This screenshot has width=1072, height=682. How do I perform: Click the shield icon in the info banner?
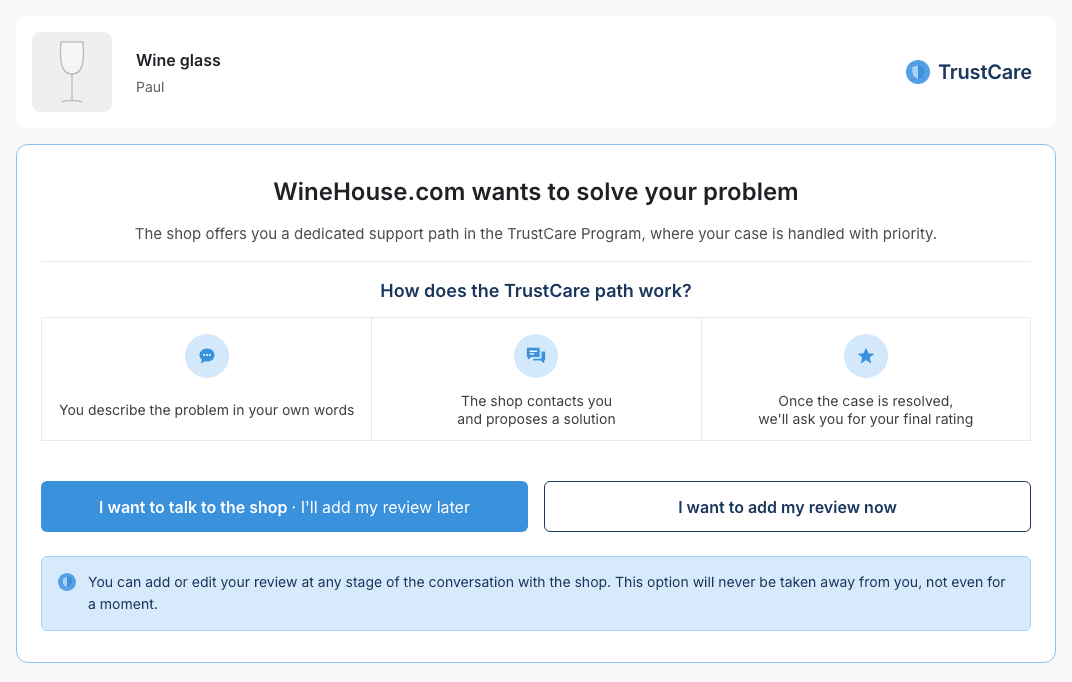click(x=67, y=582)
